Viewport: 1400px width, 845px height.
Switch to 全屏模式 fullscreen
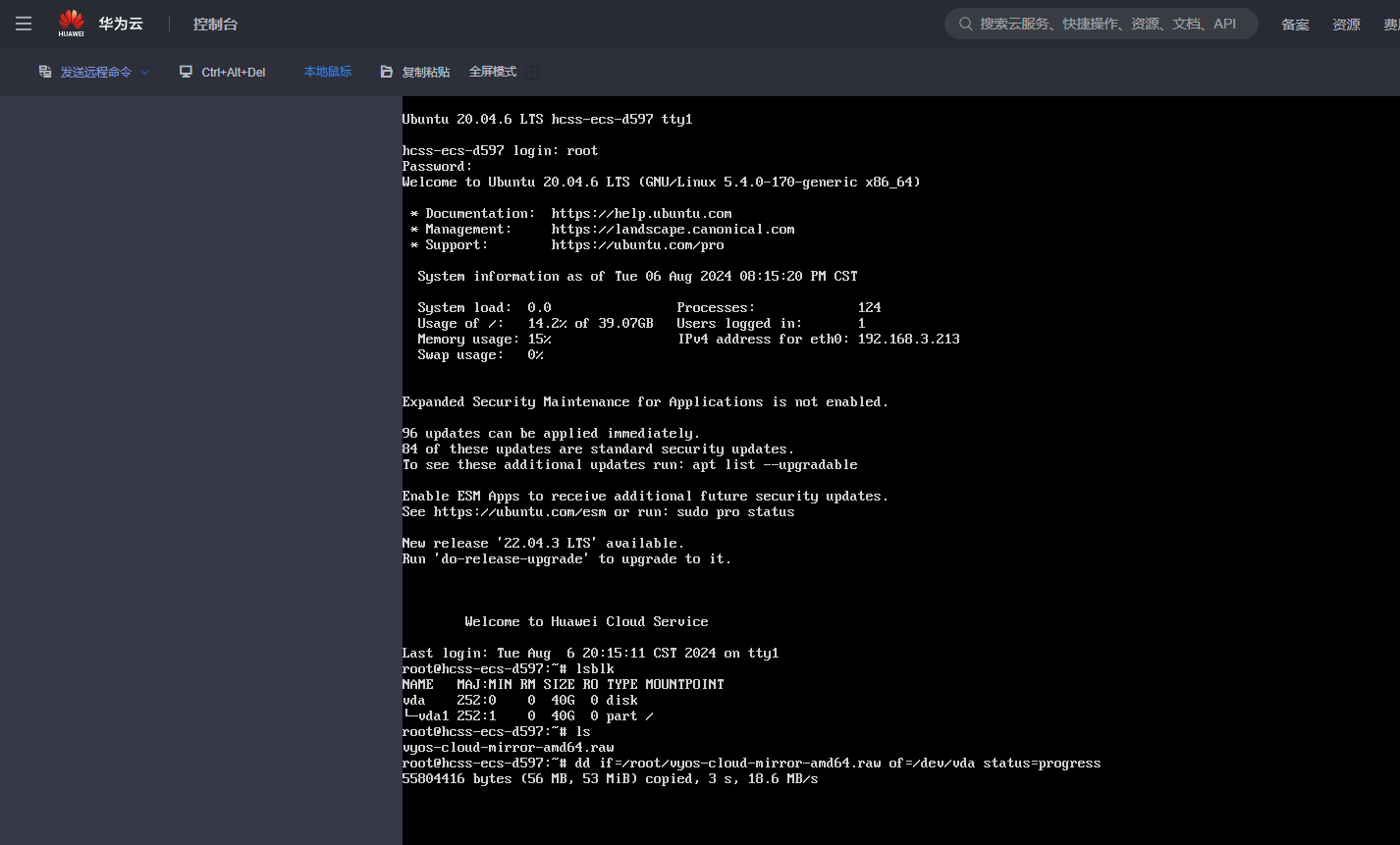click(x=493, y=72)
